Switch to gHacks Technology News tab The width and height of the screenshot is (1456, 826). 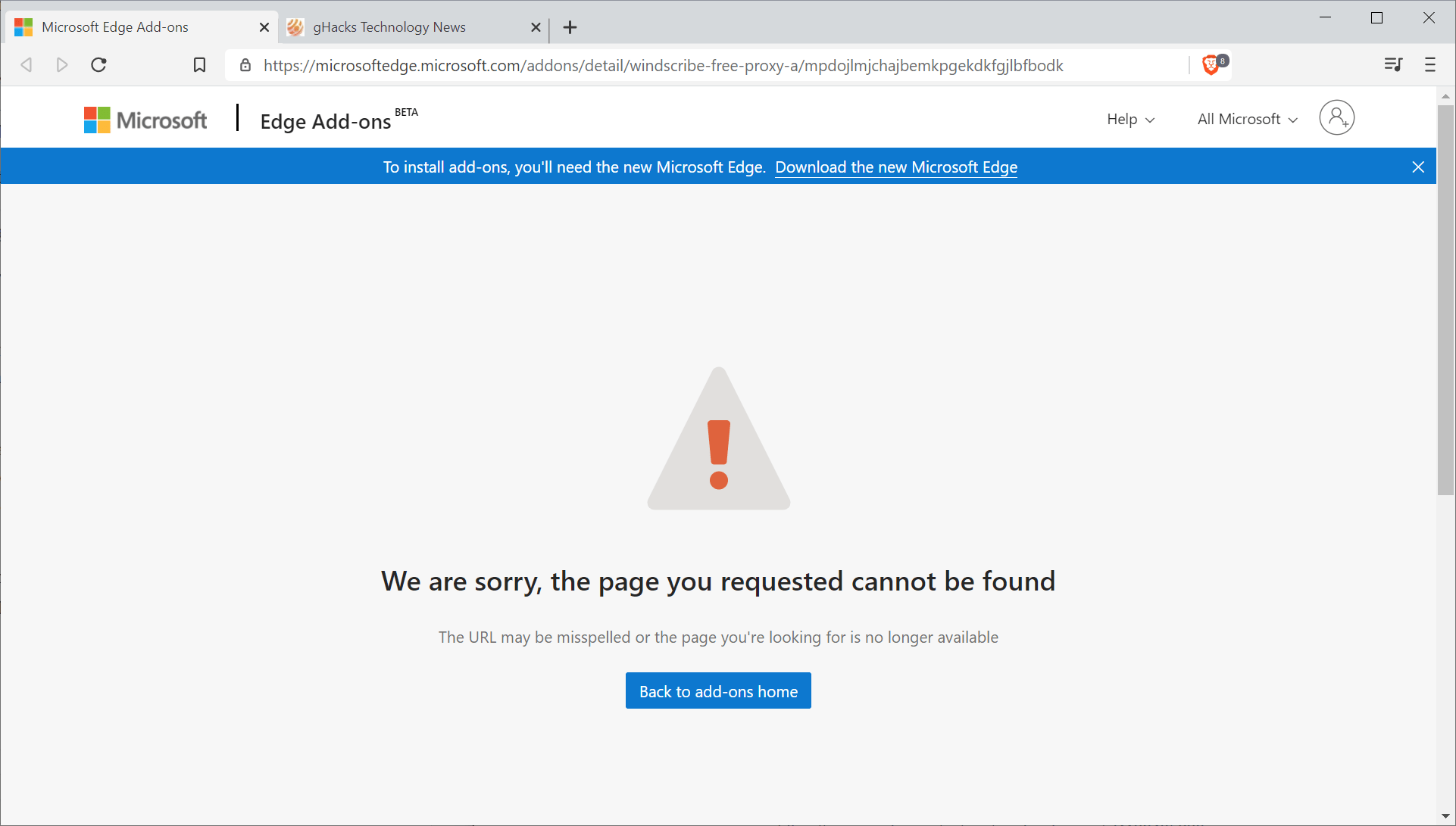tap(389, 27)
